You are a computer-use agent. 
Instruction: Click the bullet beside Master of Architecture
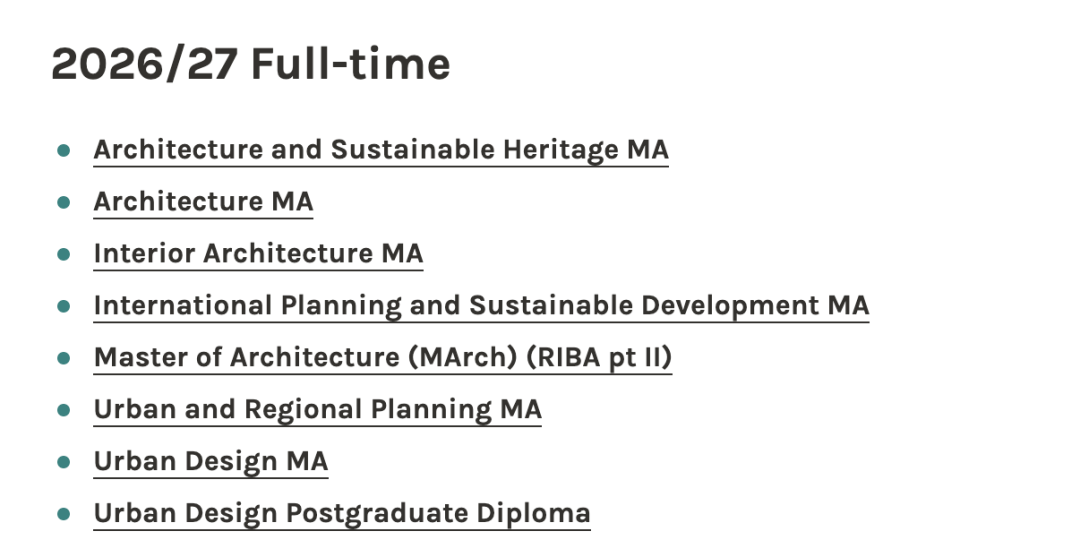pyautogui.click(x=64, y=358)
